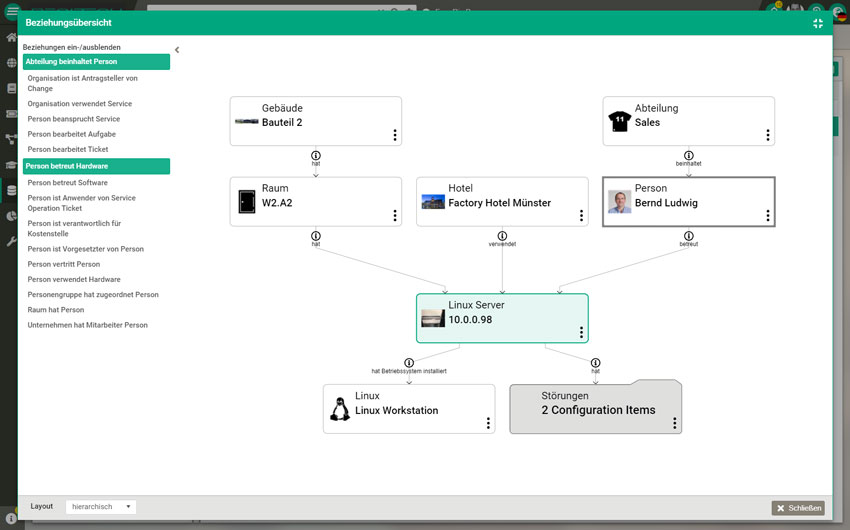
Task: Open the wrench tools icon in sidebar
Action: coord(11,241)
